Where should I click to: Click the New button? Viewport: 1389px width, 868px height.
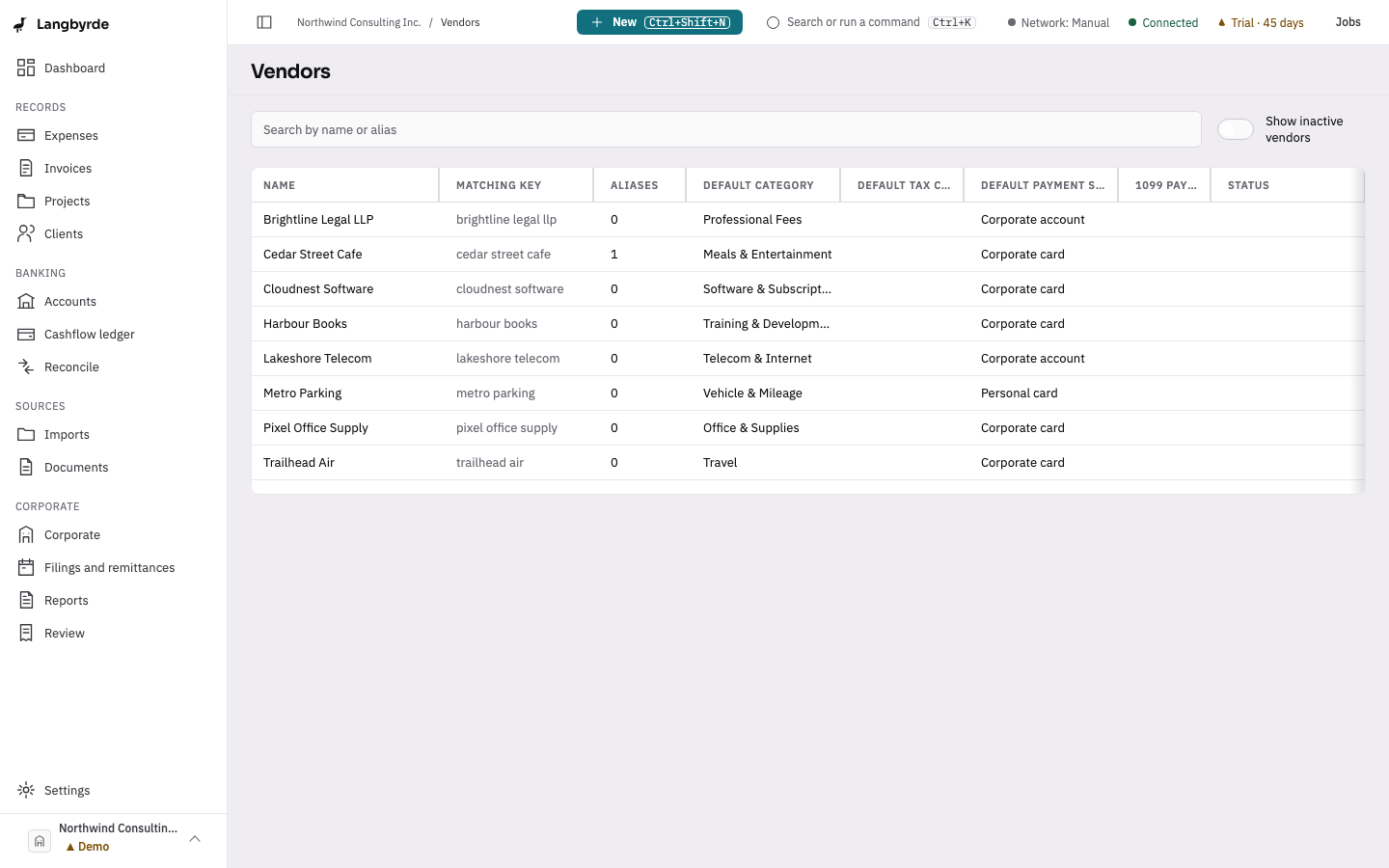(660, 22)
